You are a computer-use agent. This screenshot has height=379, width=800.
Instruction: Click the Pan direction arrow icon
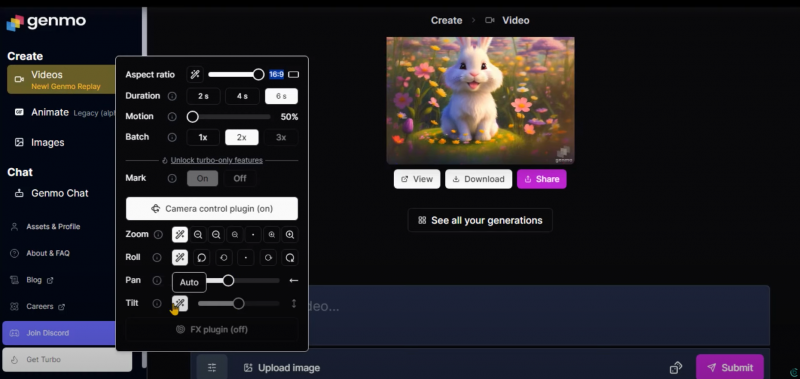pyautogui.click(x=293, y=281)
